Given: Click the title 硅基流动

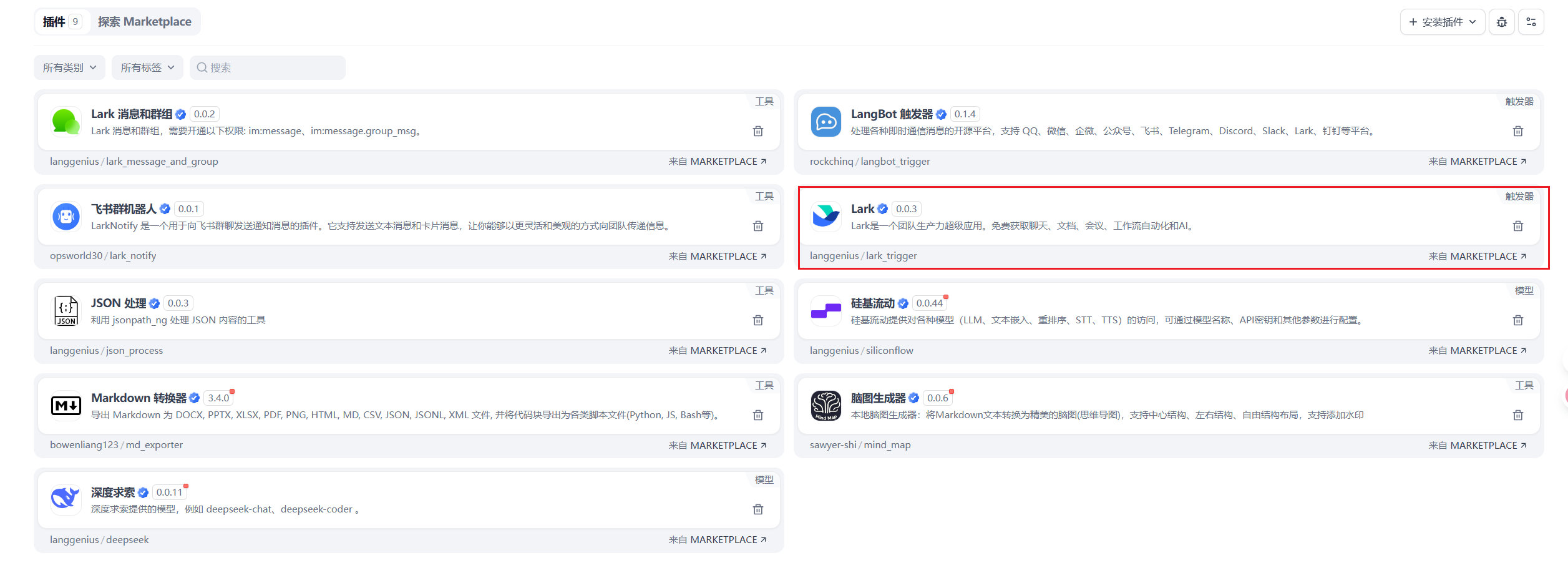Looking at the screenshot, I should click(x=873, y=303).
